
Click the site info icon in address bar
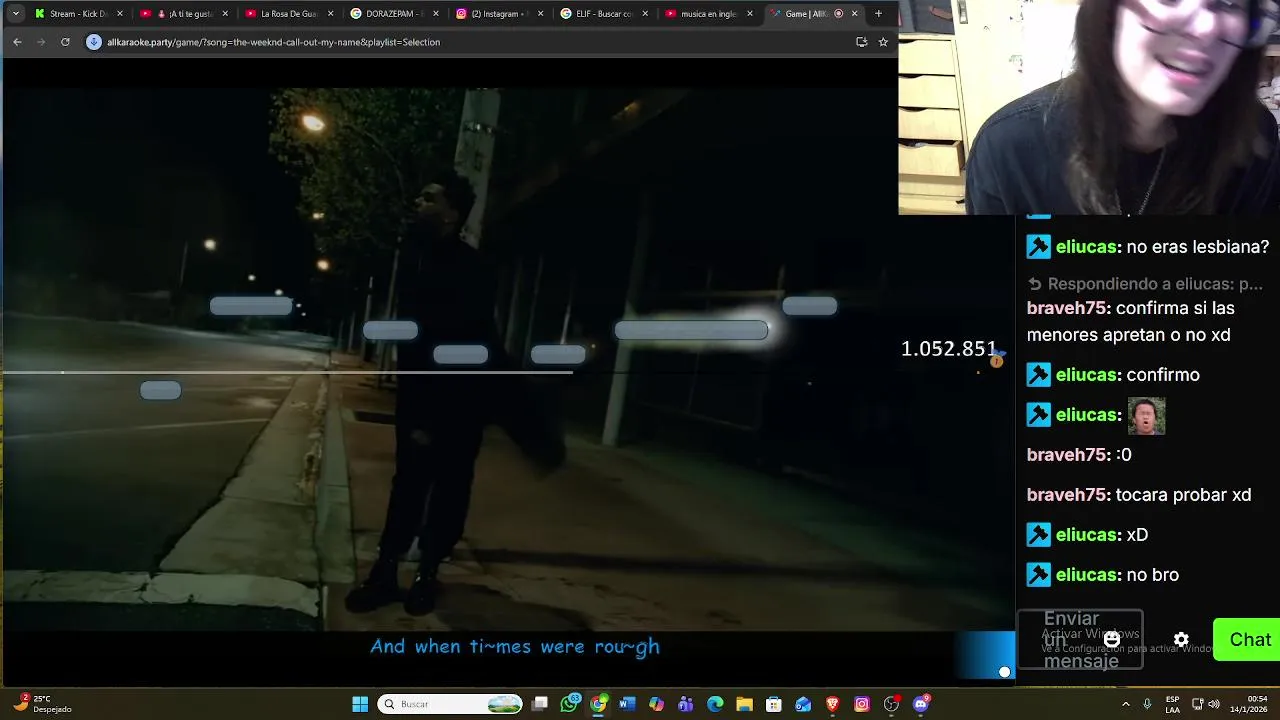coord(94,42)
